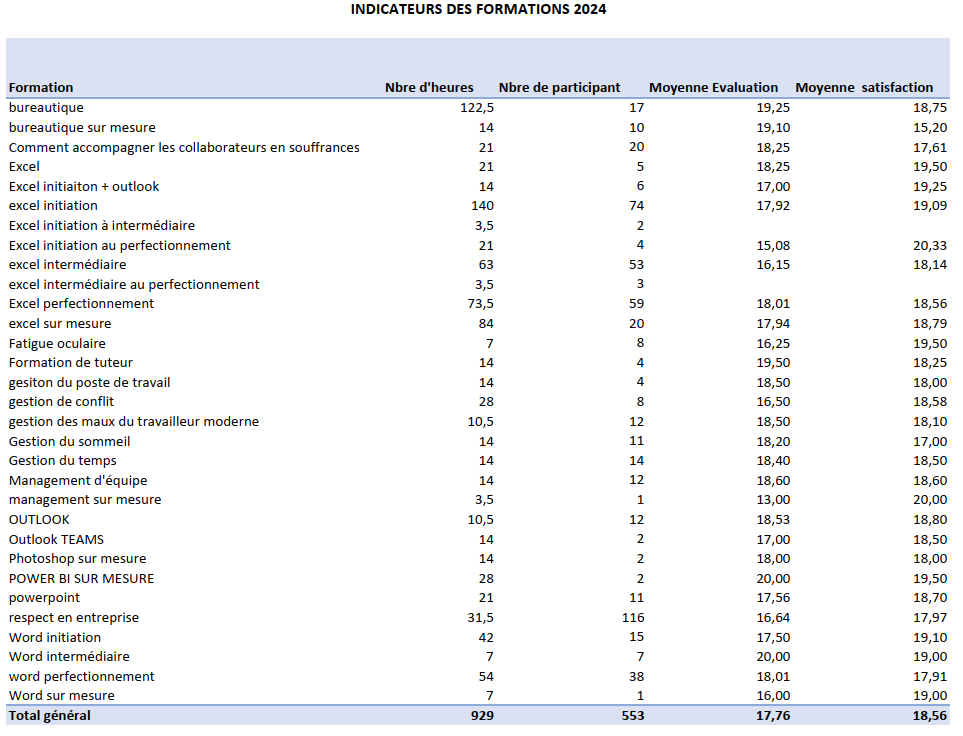
Task: Select the 'bureautique sur mesure' row label
Action: pos(82,128)
